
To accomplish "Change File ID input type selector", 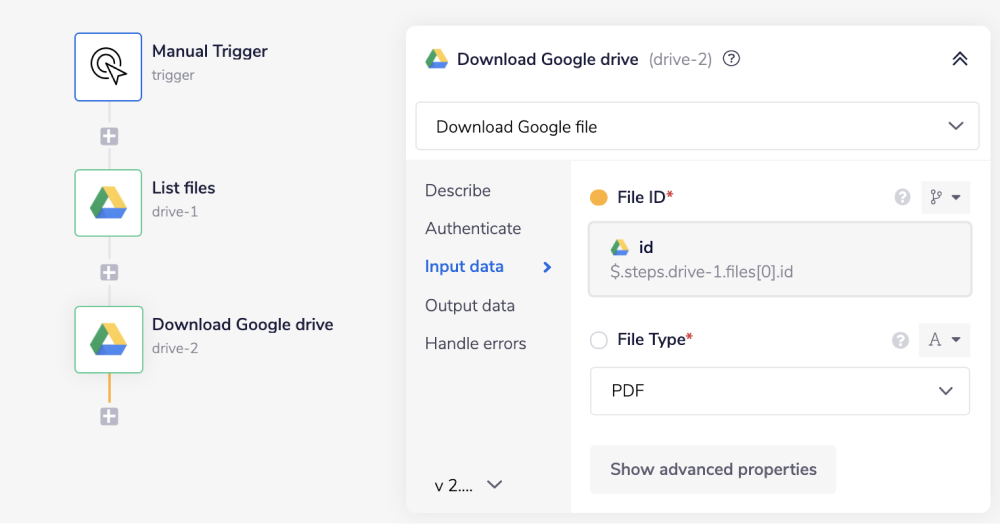I will 945,198.
